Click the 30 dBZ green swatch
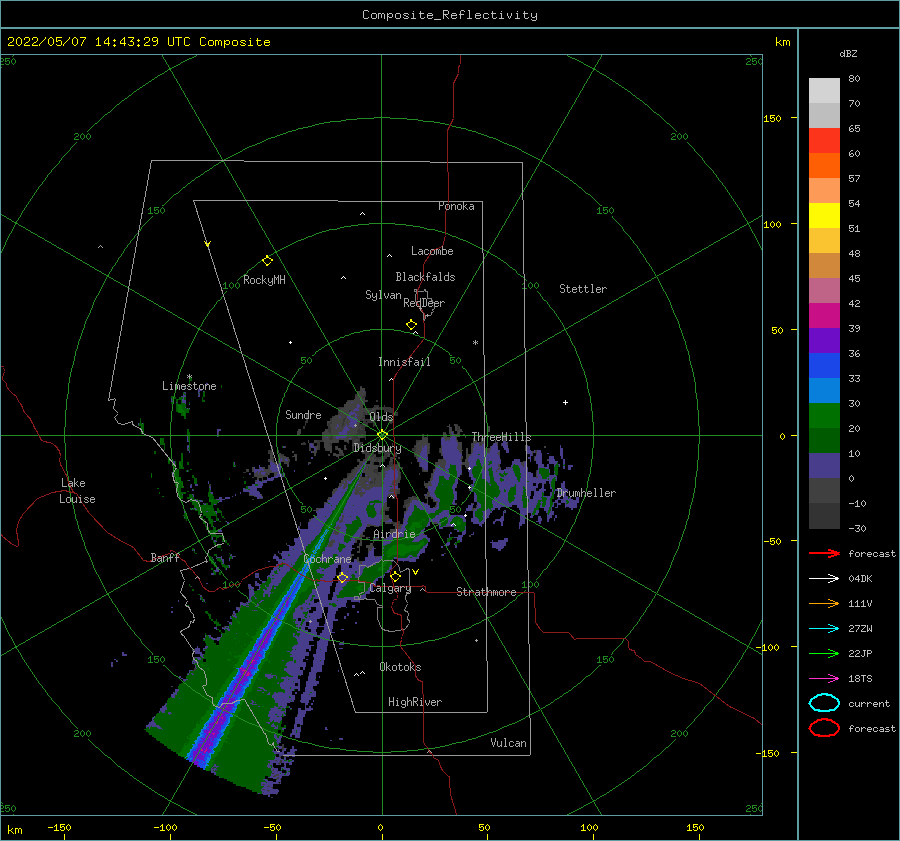 (x=824, y=416)
